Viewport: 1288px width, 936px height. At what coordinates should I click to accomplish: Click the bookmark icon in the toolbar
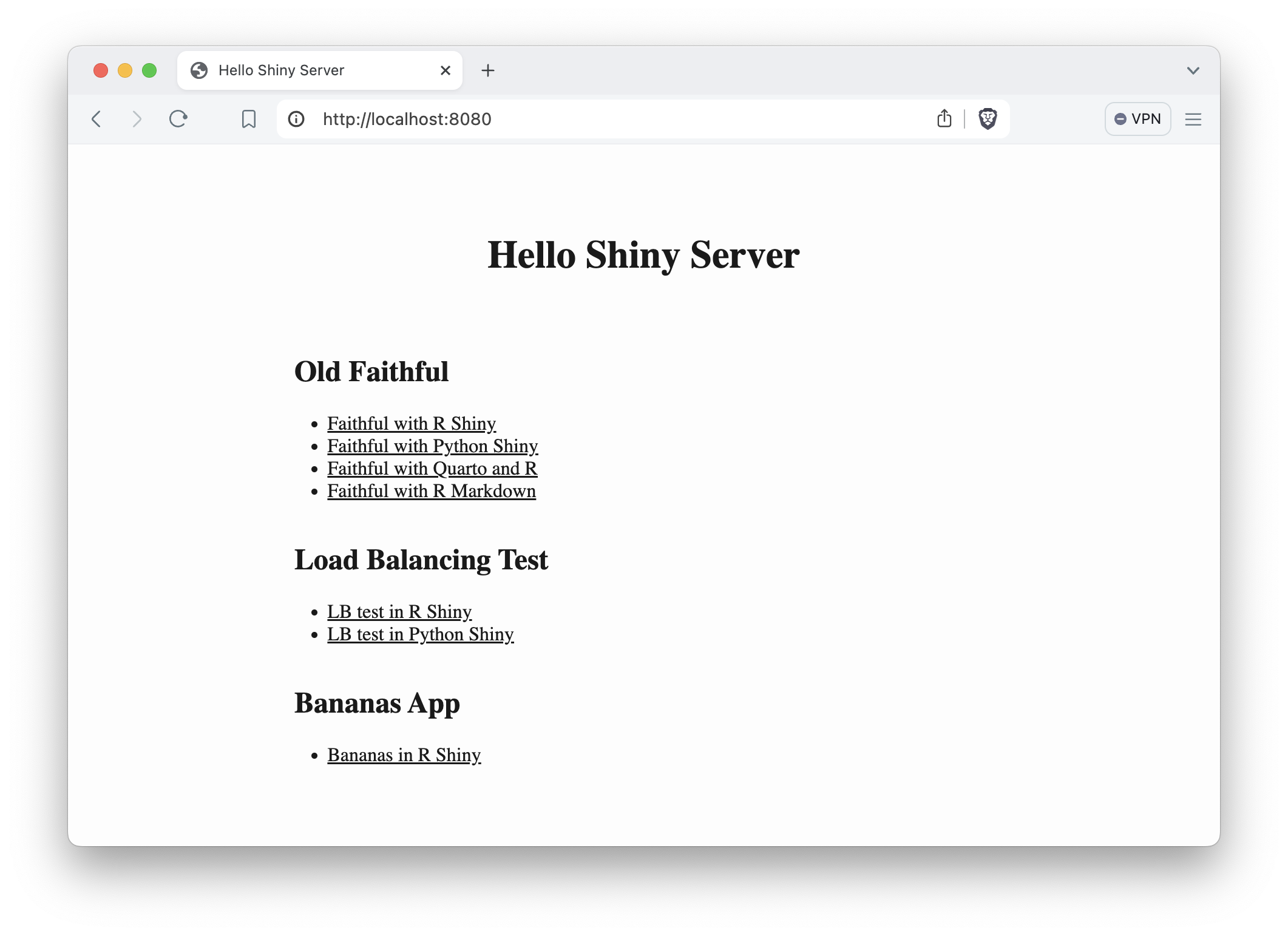248,119
